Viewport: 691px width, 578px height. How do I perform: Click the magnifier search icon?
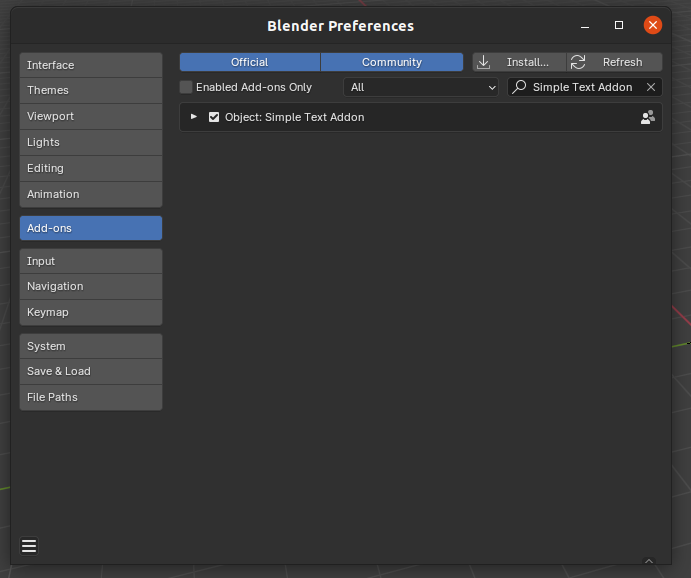[x=520, y=87]
